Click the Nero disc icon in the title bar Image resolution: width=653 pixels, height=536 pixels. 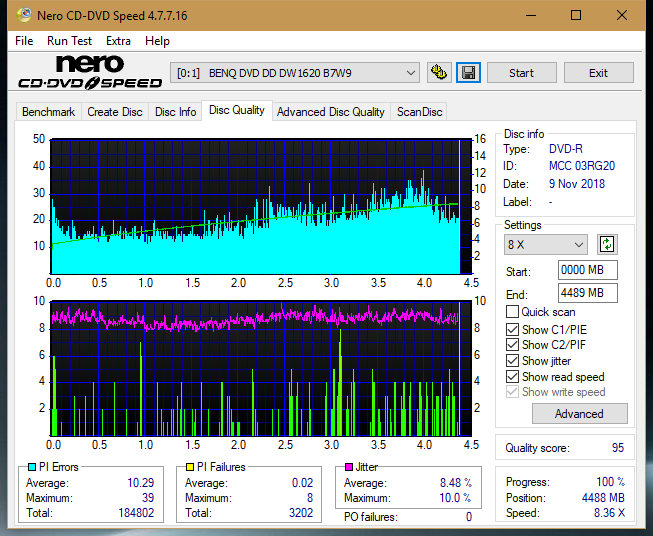(24, 15)
